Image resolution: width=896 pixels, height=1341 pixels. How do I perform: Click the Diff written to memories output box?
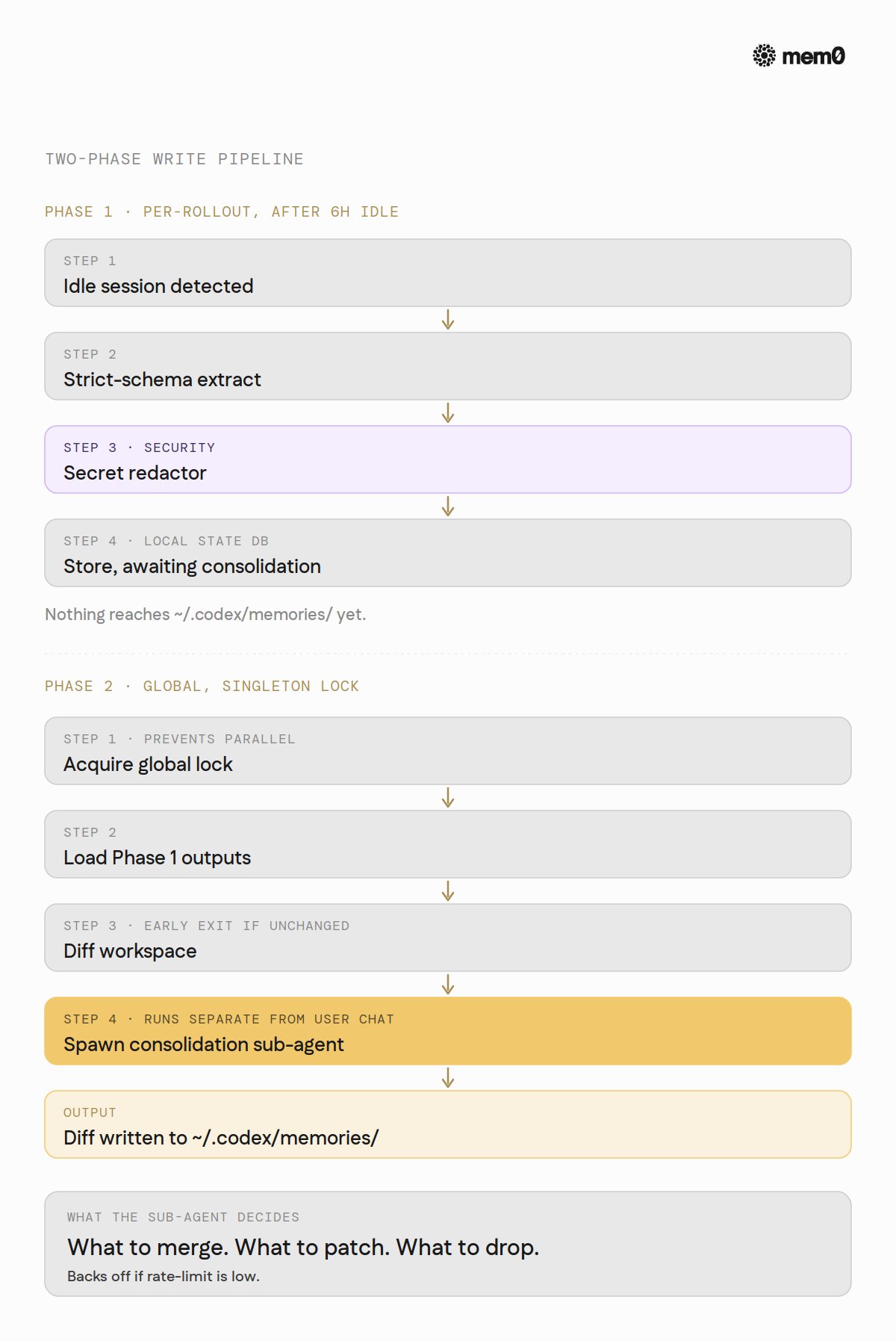click(448, 1124)
